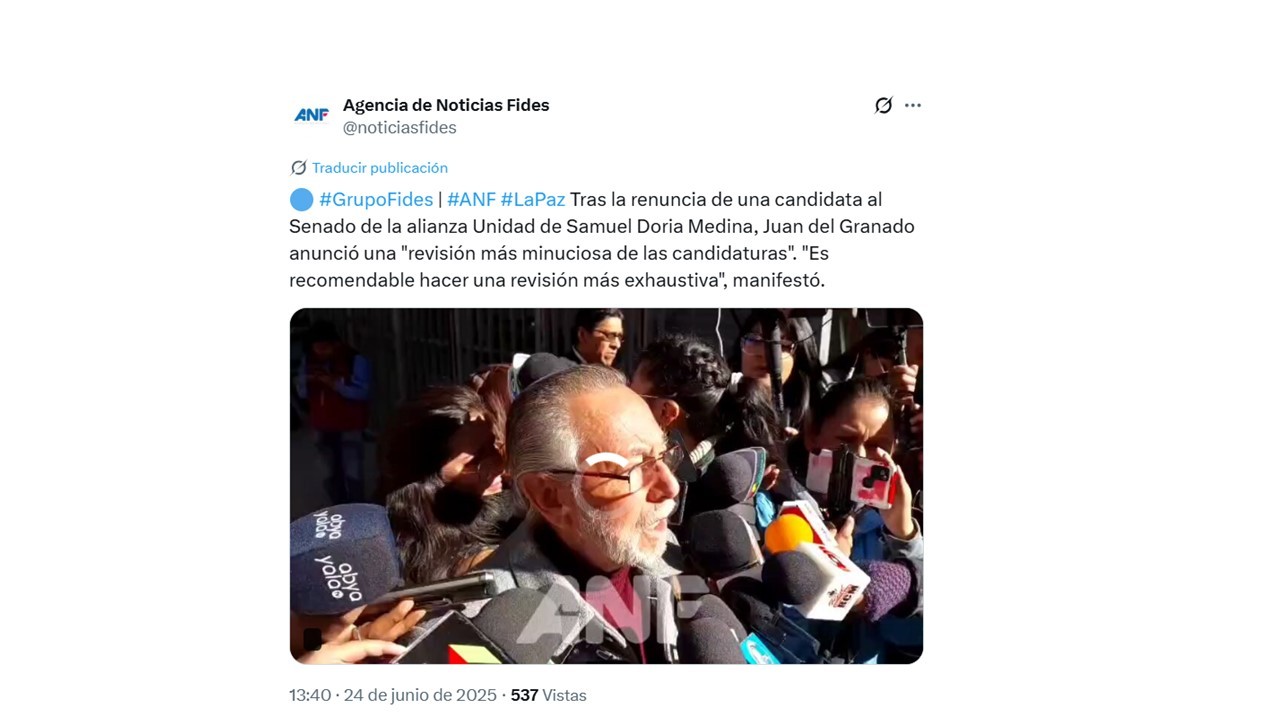Viewport: 1280px width, 720px height.
Task: Open the 13:40 · 24 de junio de 2025 timestamp
Action: tap(393, 695)
